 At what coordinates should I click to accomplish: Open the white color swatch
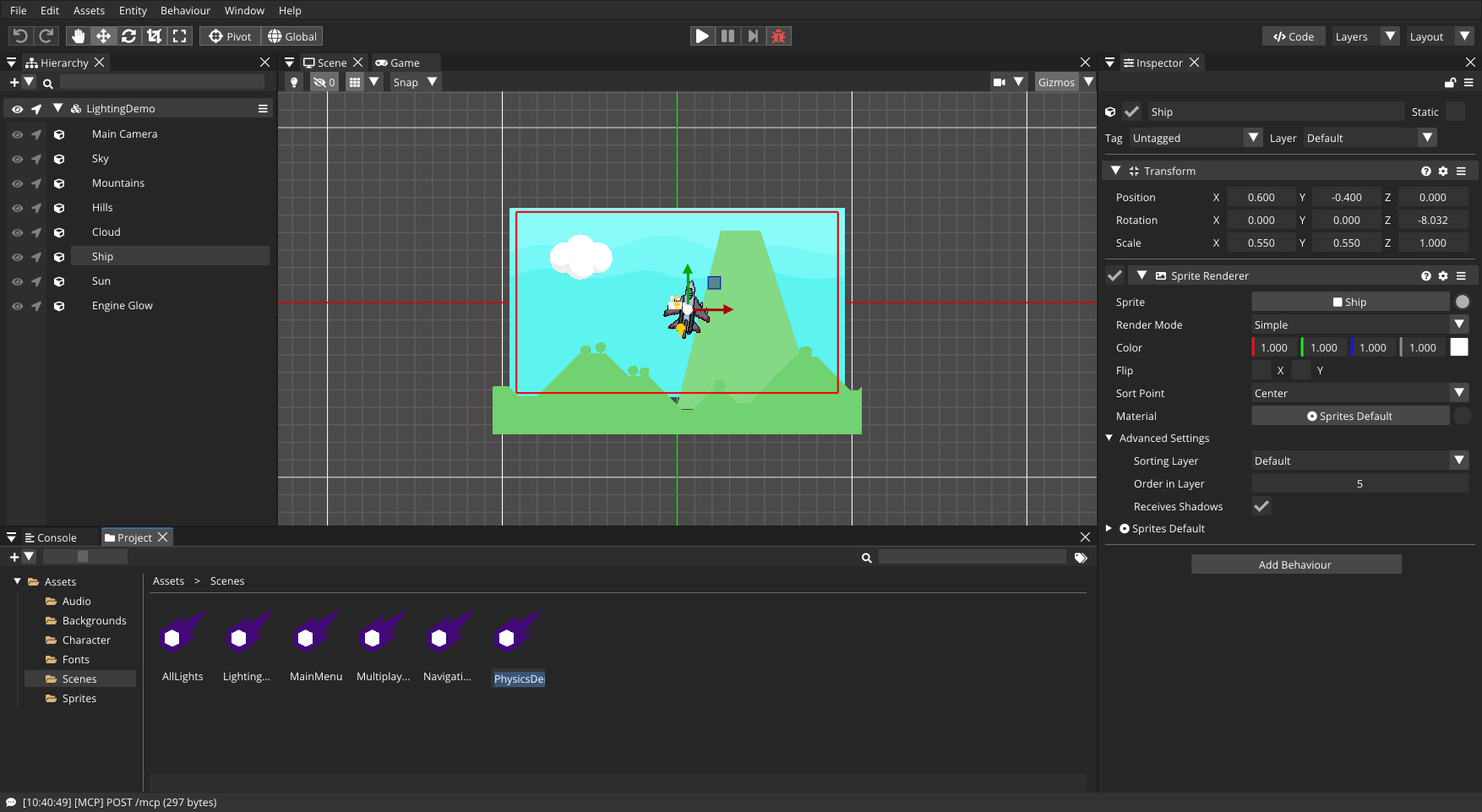coord(1459,347)
